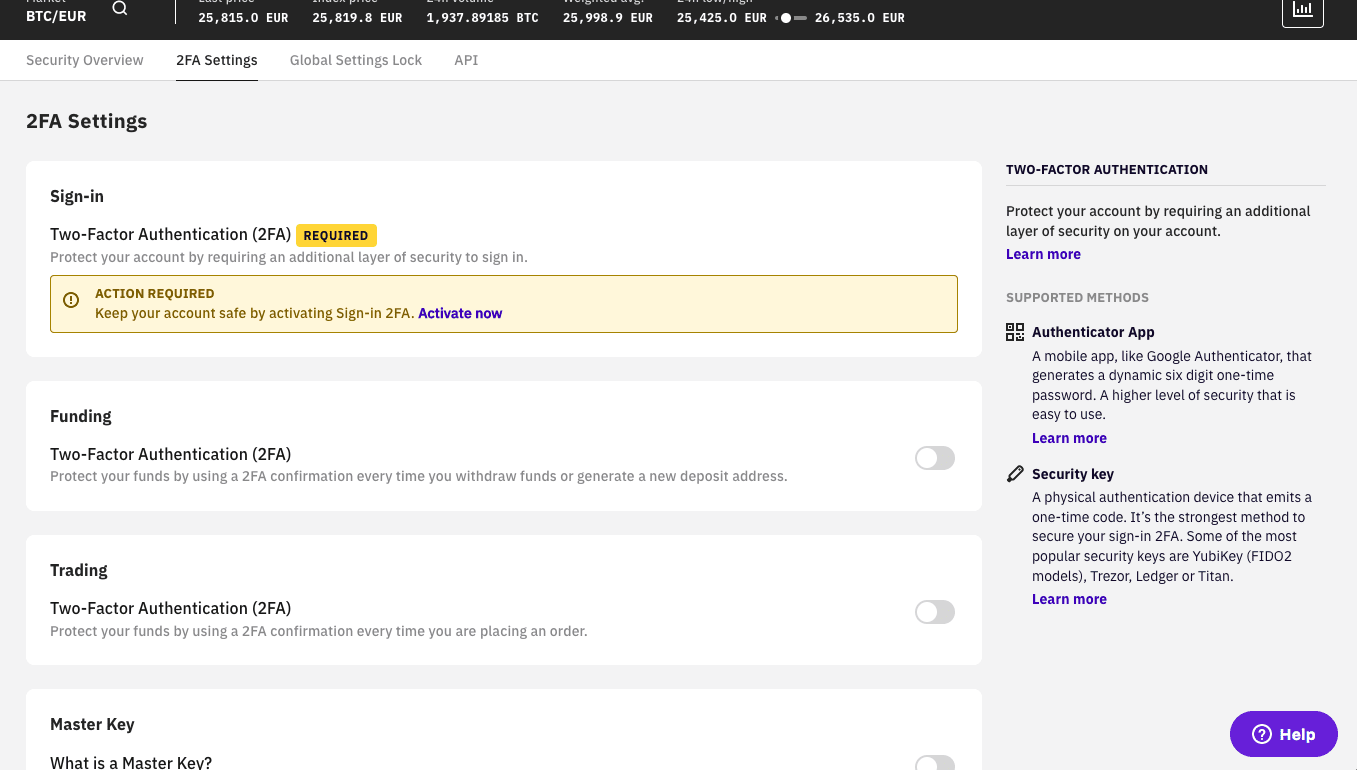1357x770 pixels.
Task: Click the 24h low 25,425.0 EUR
Action: pos(722,18)
